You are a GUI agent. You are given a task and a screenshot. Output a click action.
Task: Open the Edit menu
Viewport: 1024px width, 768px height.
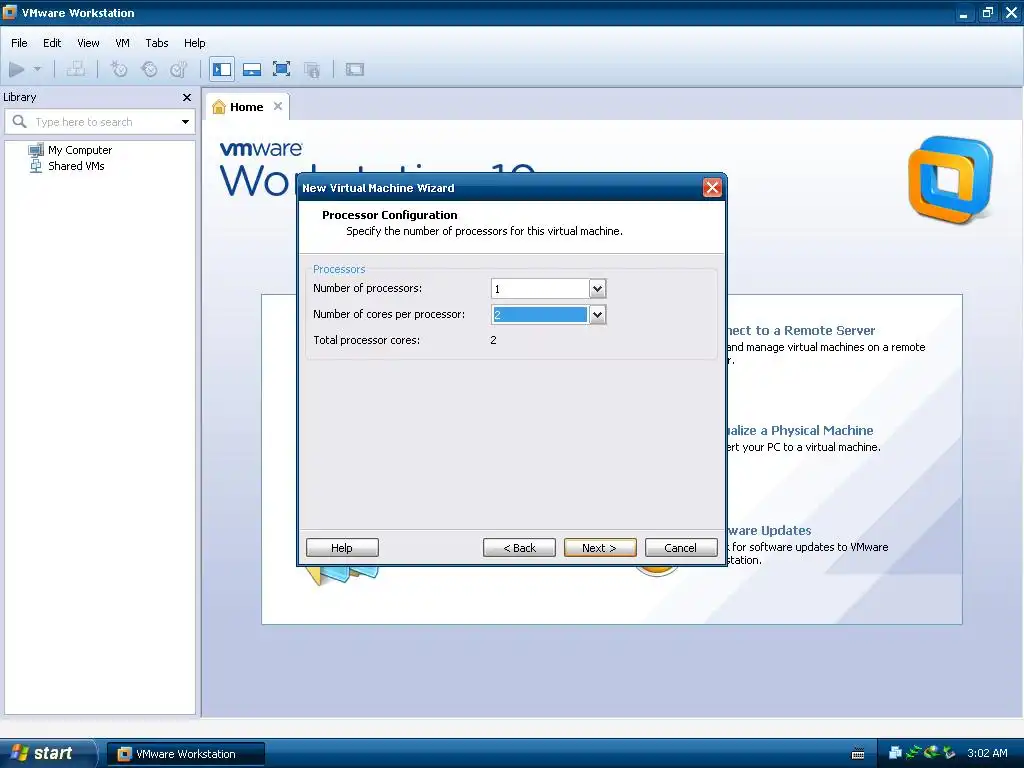coord(52,43)
